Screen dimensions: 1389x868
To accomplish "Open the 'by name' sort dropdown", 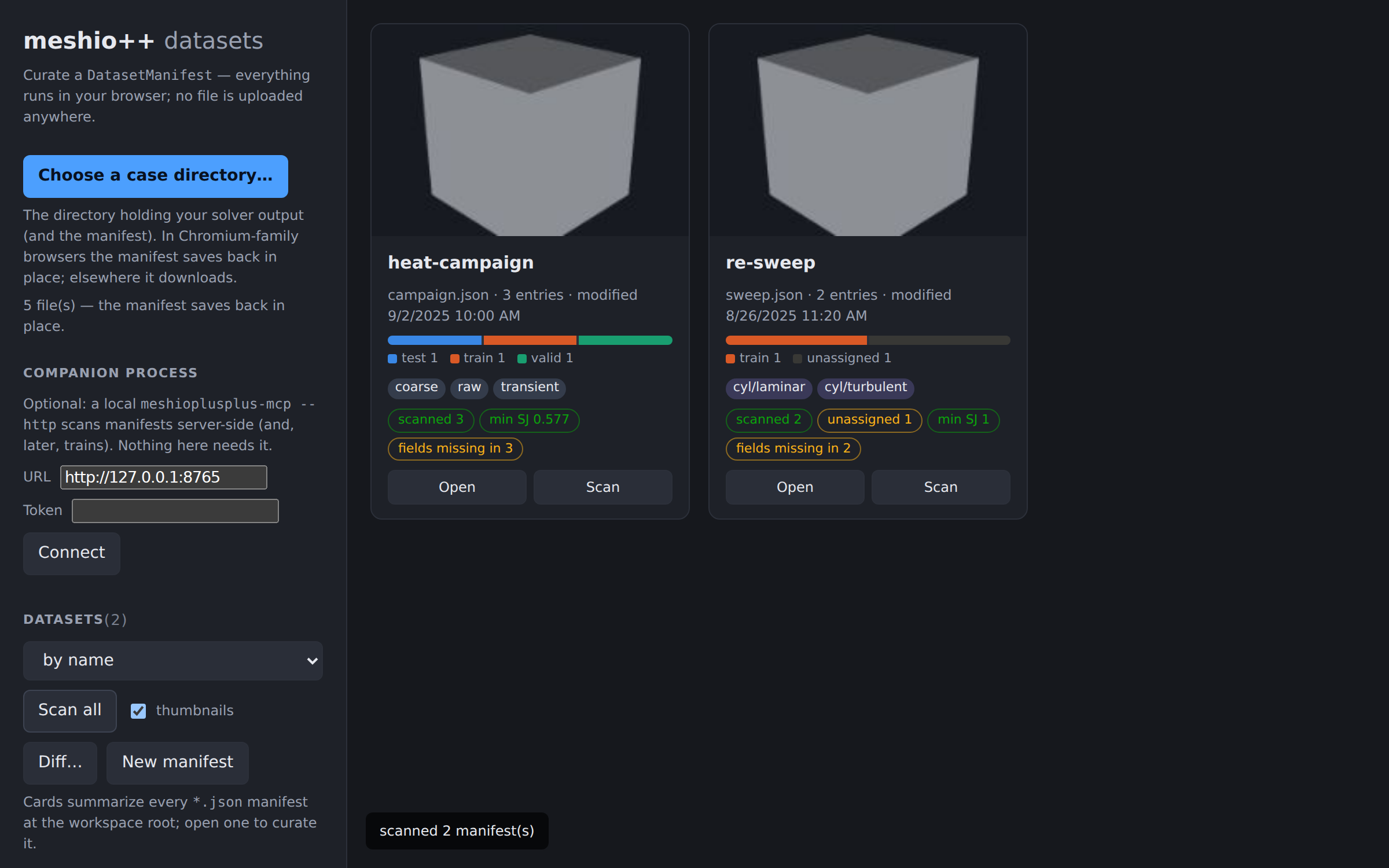I will click(x=173, y=660).
